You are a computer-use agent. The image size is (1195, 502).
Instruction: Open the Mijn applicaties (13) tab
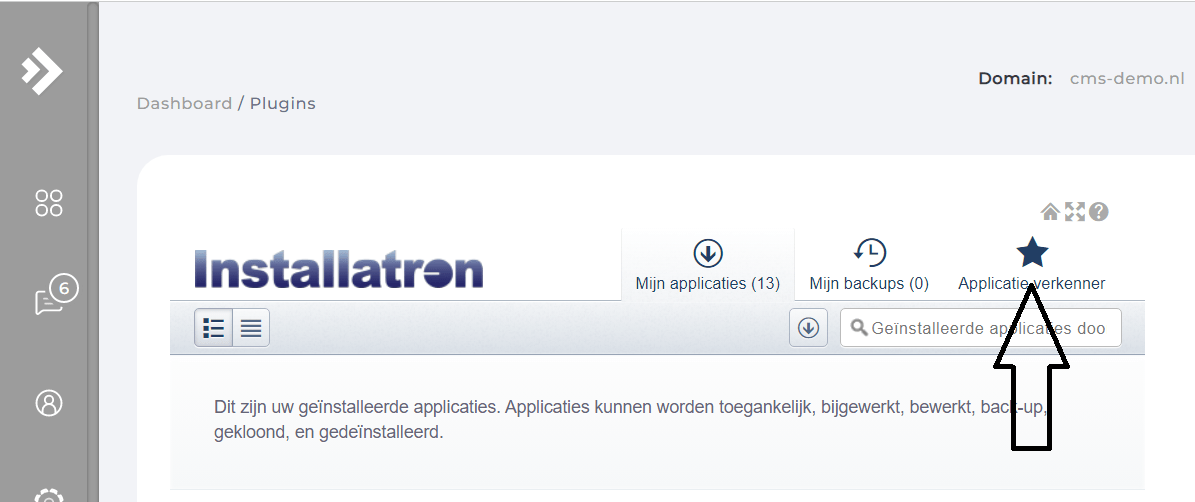point(708,264)
